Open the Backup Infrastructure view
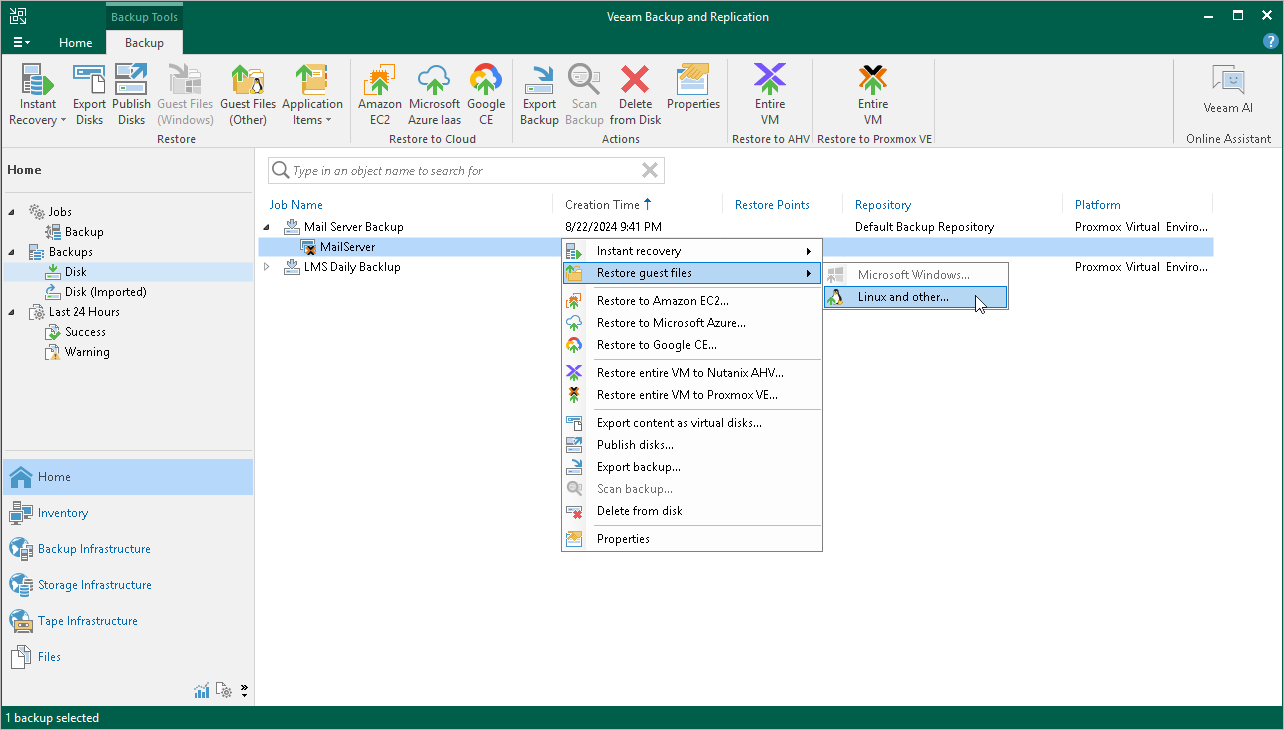The width and height of the screenshot is (1284, 730). [x=128, y=549]
